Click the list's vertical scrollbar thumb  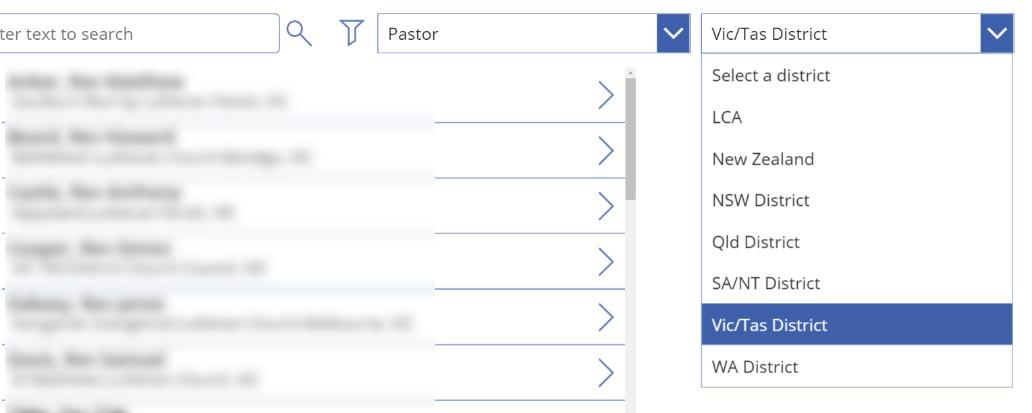tap(631, 139)
